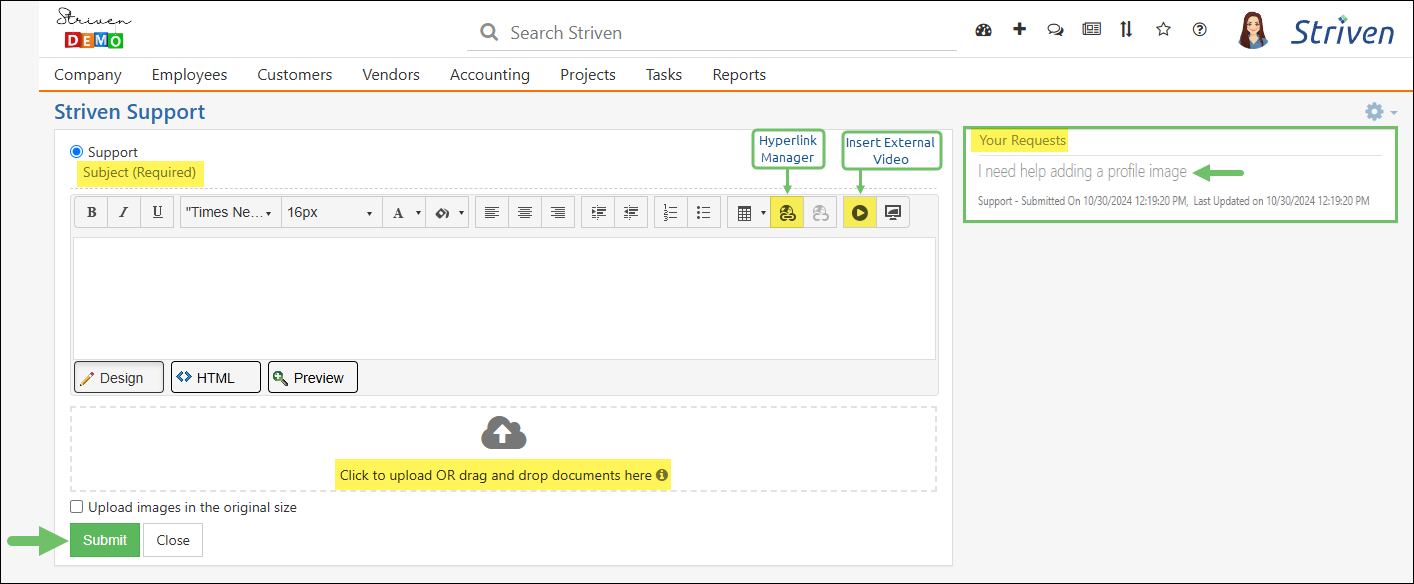Image resolution: width=1414 pixels, height=584 pixels.
Task: Switch to HTML editor mode
Action: tap(216, 377)
